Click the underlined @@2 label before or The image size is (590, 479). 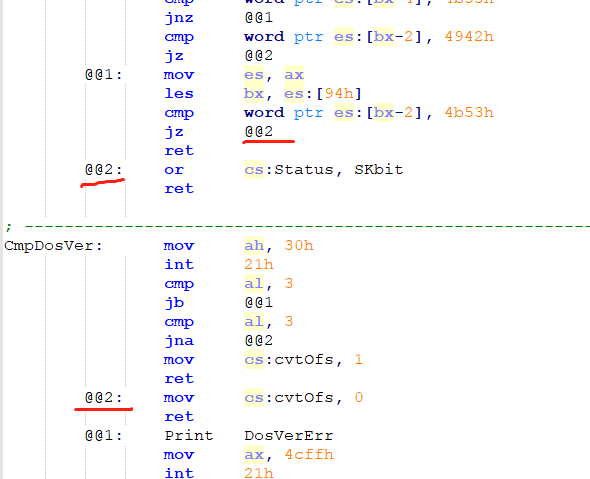click(x=104, y=170)
